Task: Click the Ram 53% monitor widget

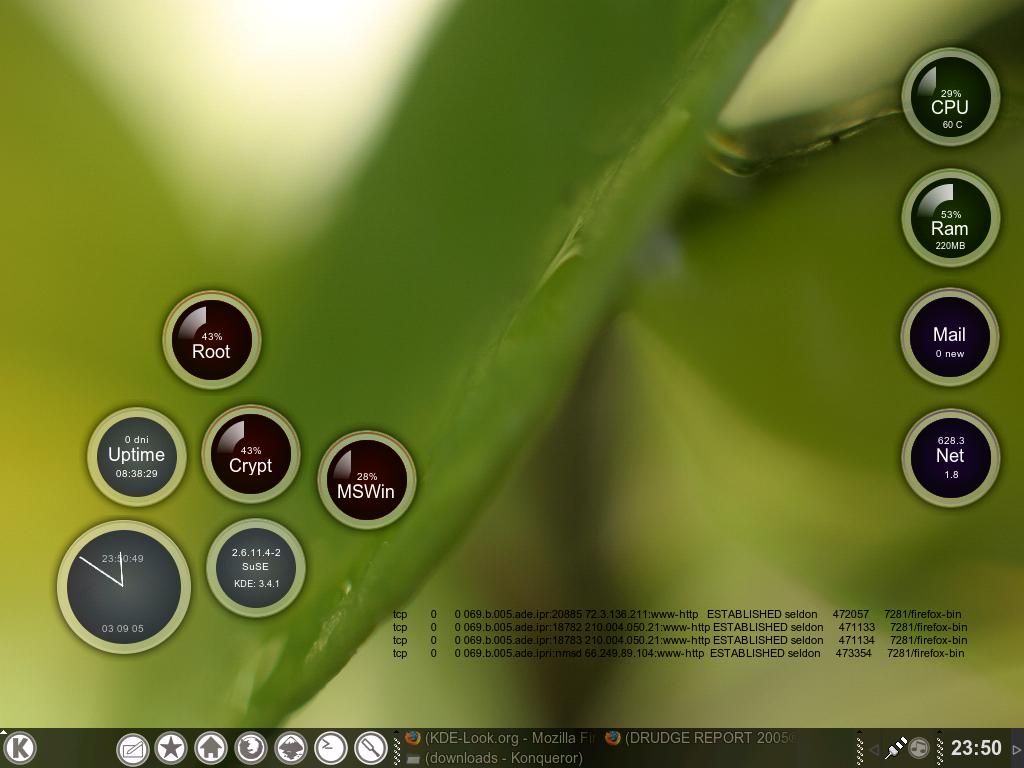Action: tap(950, 218)
